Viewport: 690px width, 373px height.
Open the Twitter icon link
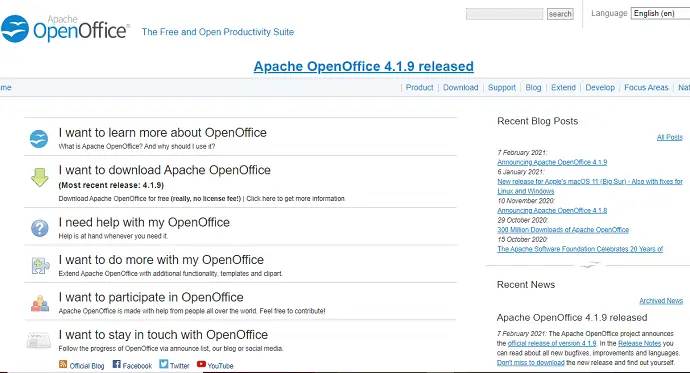pyautogui.click(x=164, y=364)
